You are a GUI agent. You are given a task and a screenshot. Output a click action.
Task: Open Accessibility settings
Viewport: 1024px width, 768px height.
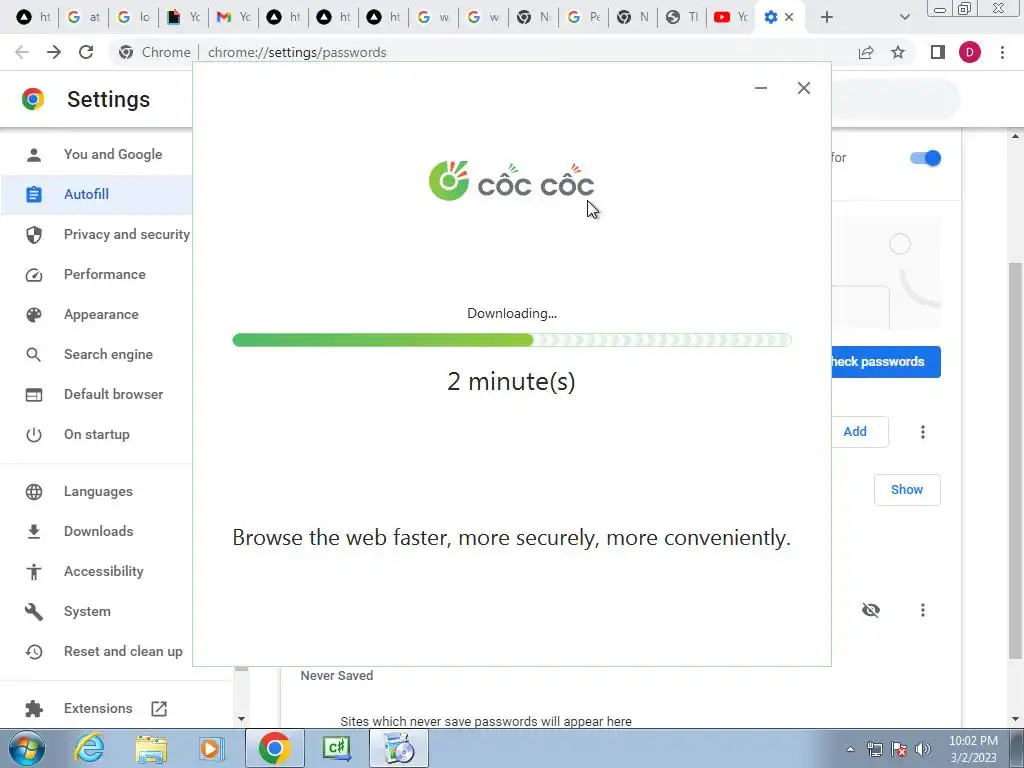click(x=103, y=571)
